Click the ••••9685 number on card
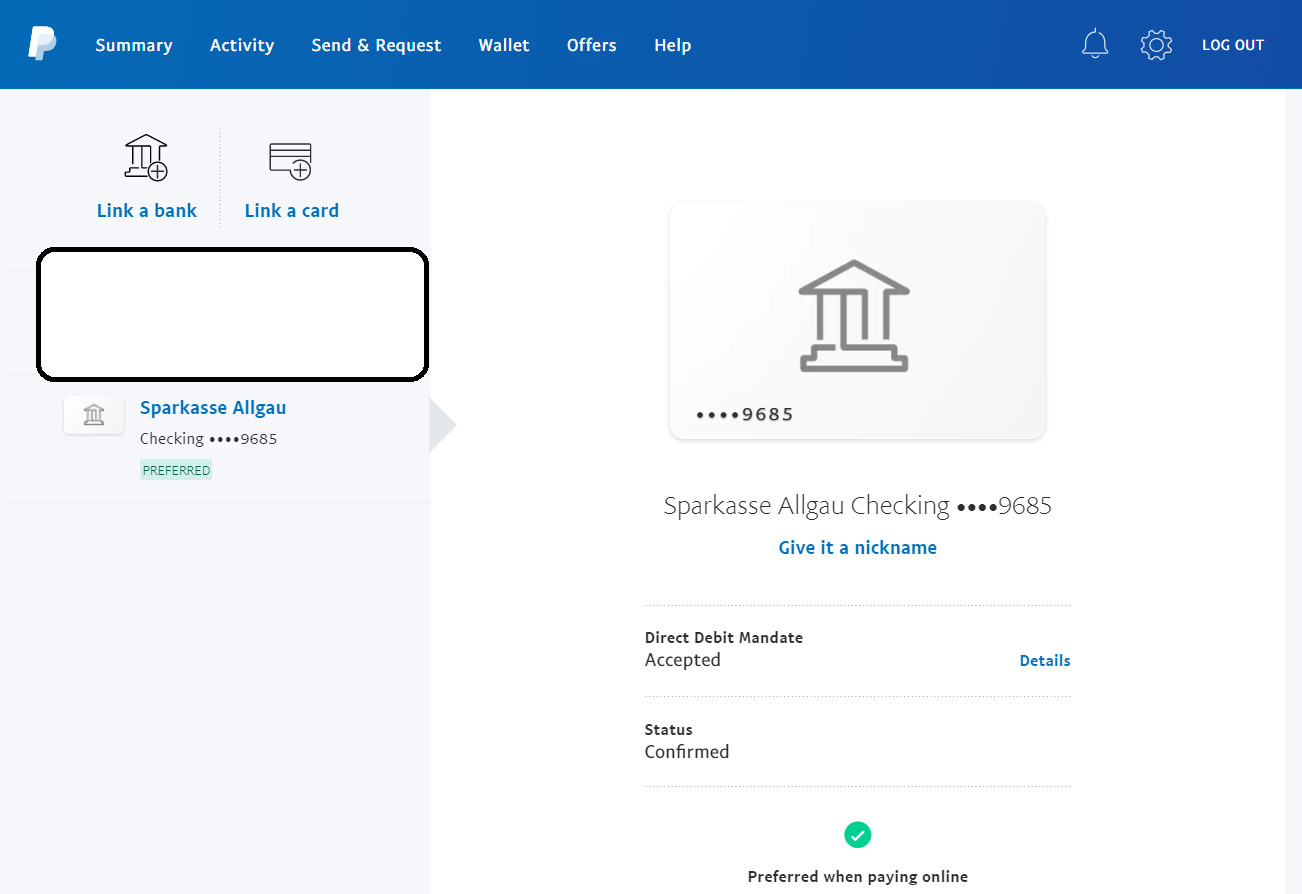 (x=745, y=414)
